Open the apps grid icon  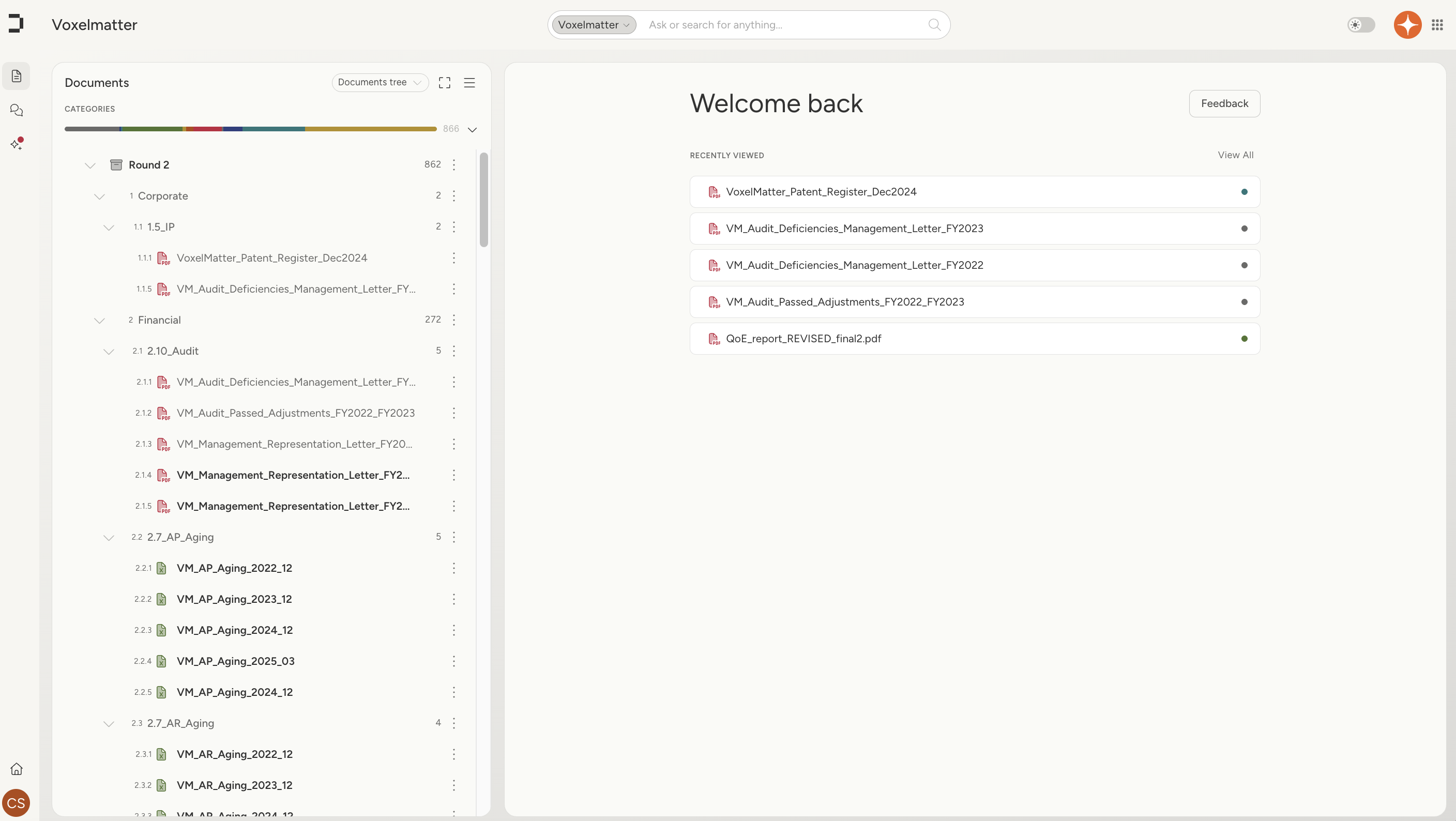[1437, 25]
